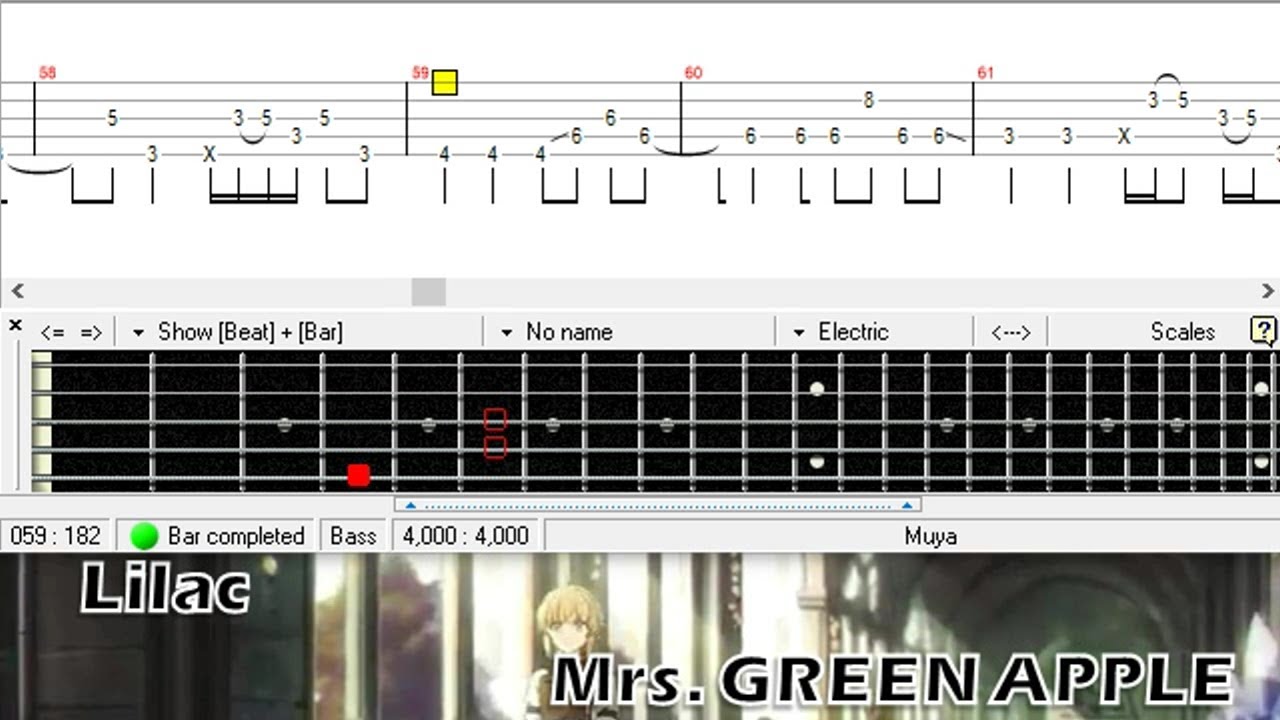Click the '4,000 : 4,000' status bar value

(x=466, y=536)
